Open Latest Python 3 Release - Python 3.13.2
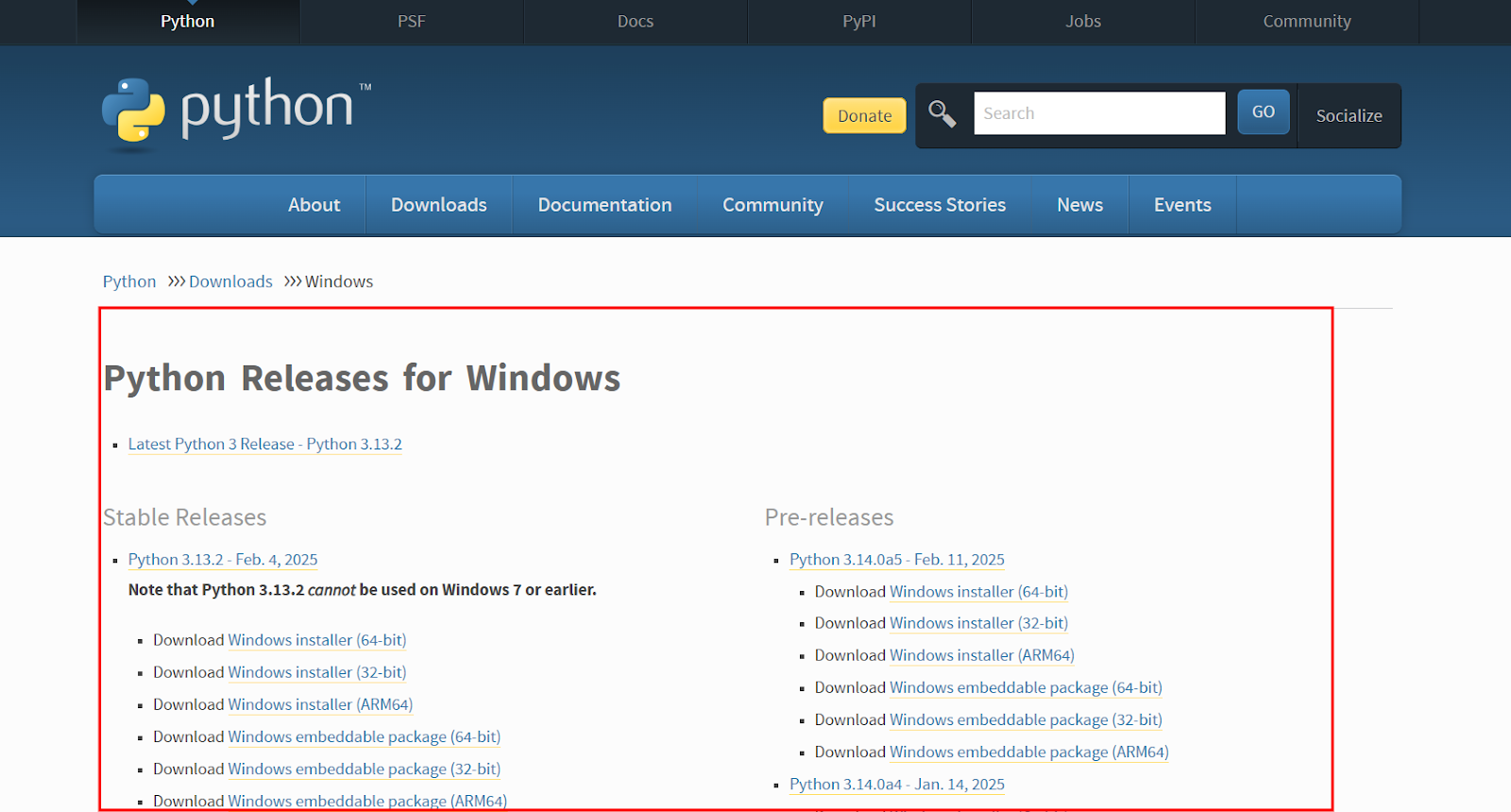Viewport: 1511px width, 812px height. pyautogui.click(x=265, y=444)
